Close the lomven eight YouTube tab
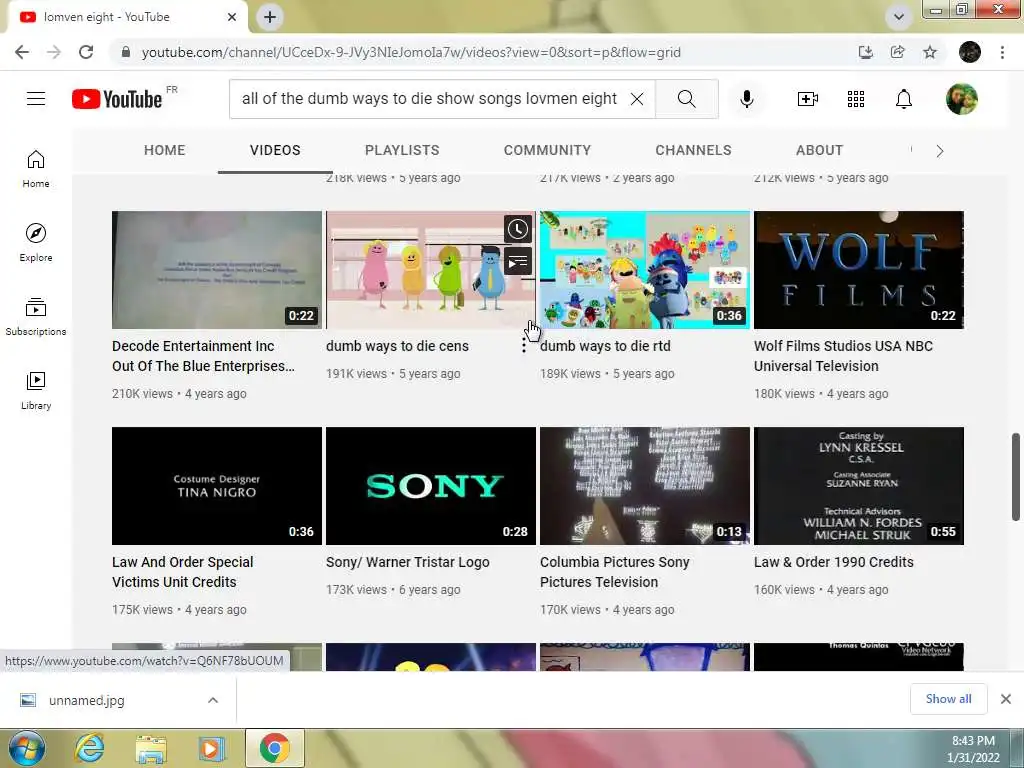The image size is (1024, 768). pos(232,17)
